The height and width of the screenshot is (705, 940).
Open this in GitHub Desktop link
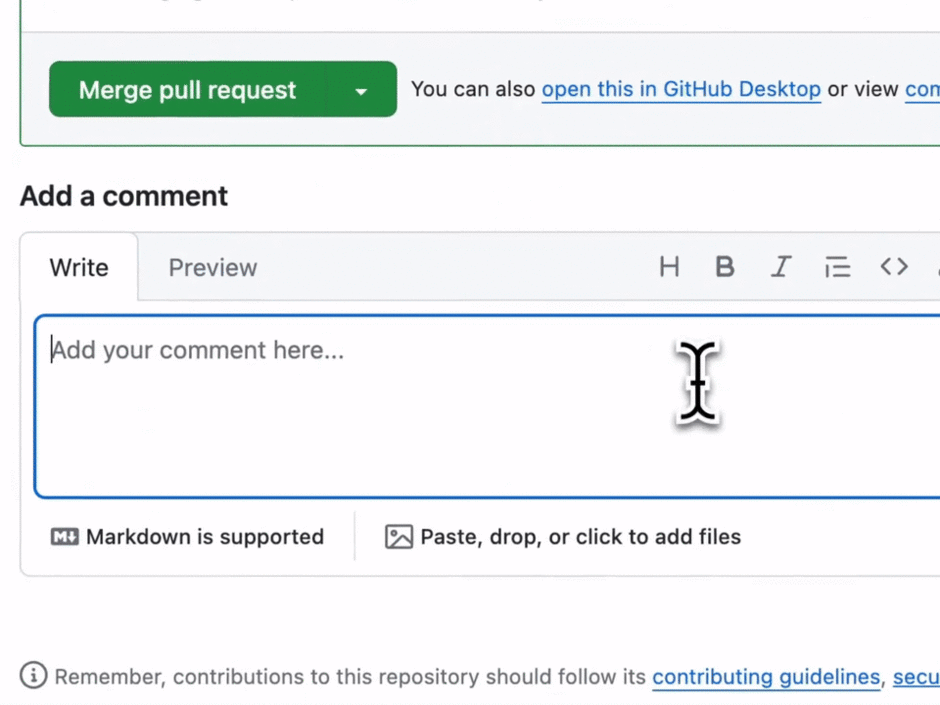pyautogui.click(x=681, y=89)
